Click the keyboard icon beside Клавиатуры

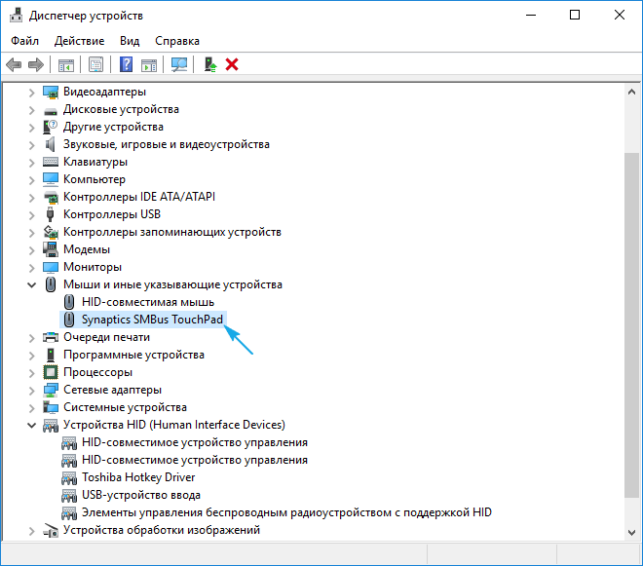click(50, 162)
